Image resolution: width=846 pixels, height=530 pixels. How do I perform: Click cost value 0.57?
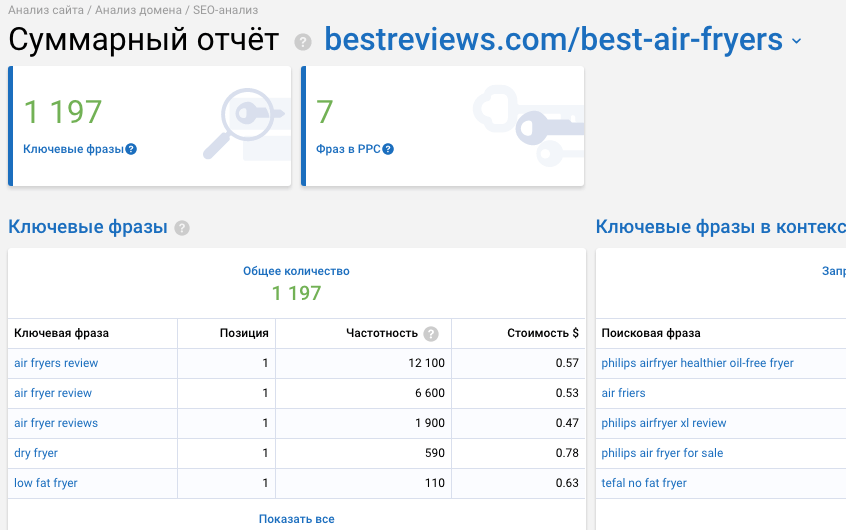pyautogui.click(x=567, y=363)
